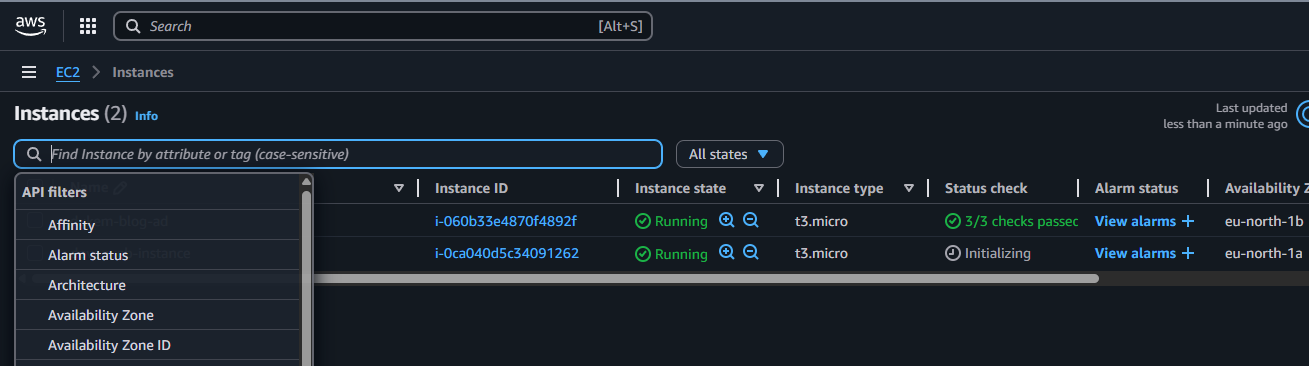Viewport: 1309px width, 366px height.
Task: Open the Services grid menu icon
Action: click(88, 26)
